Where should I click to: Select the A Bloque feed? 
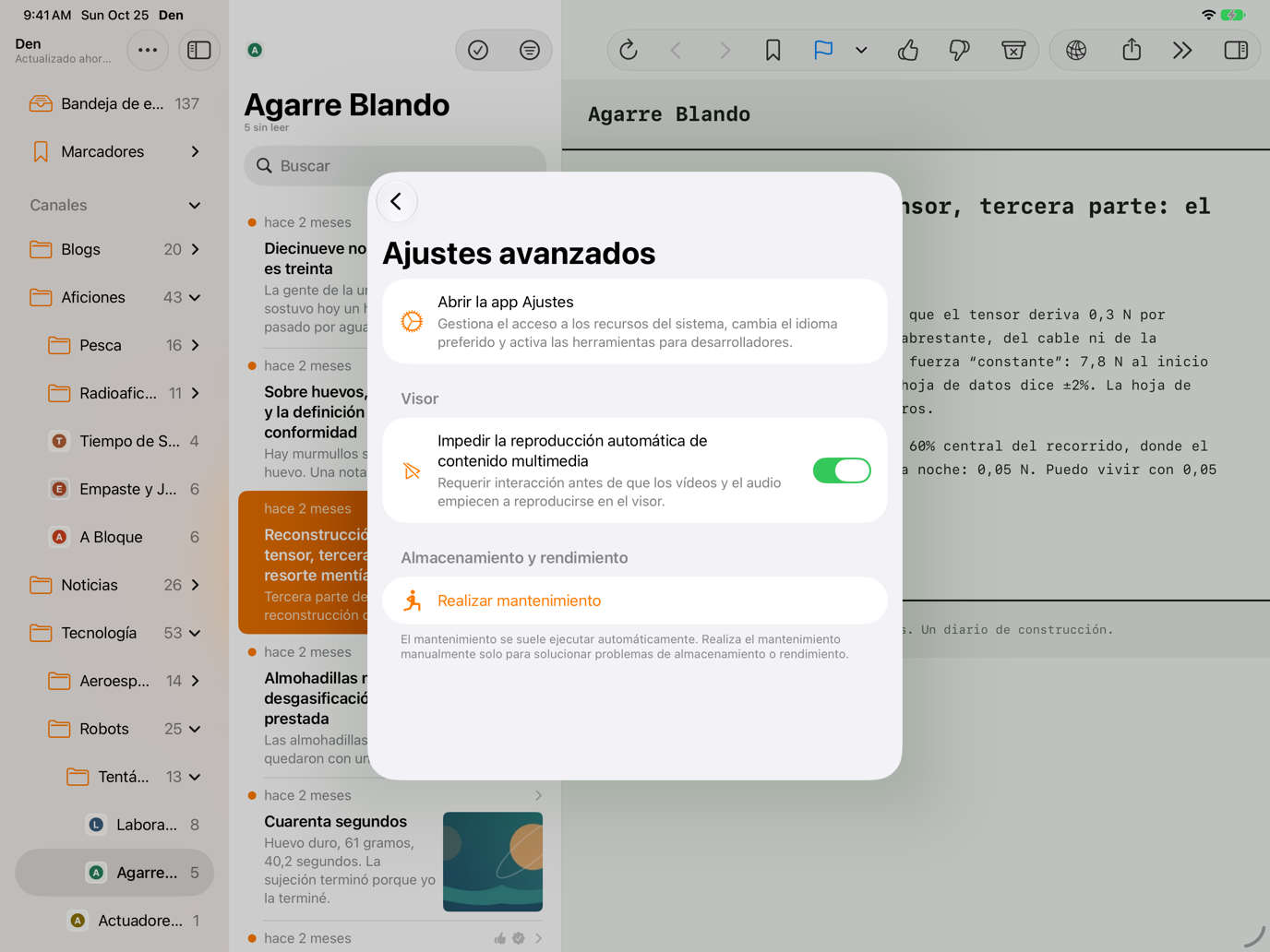[x=114, y=537]
